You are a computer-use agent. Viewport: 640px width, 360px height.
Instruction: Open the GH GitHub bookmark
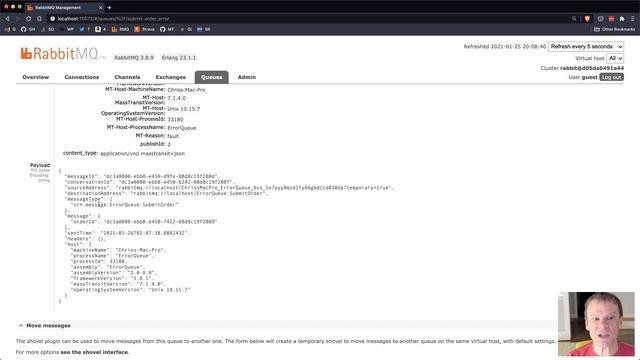point(28,29)
